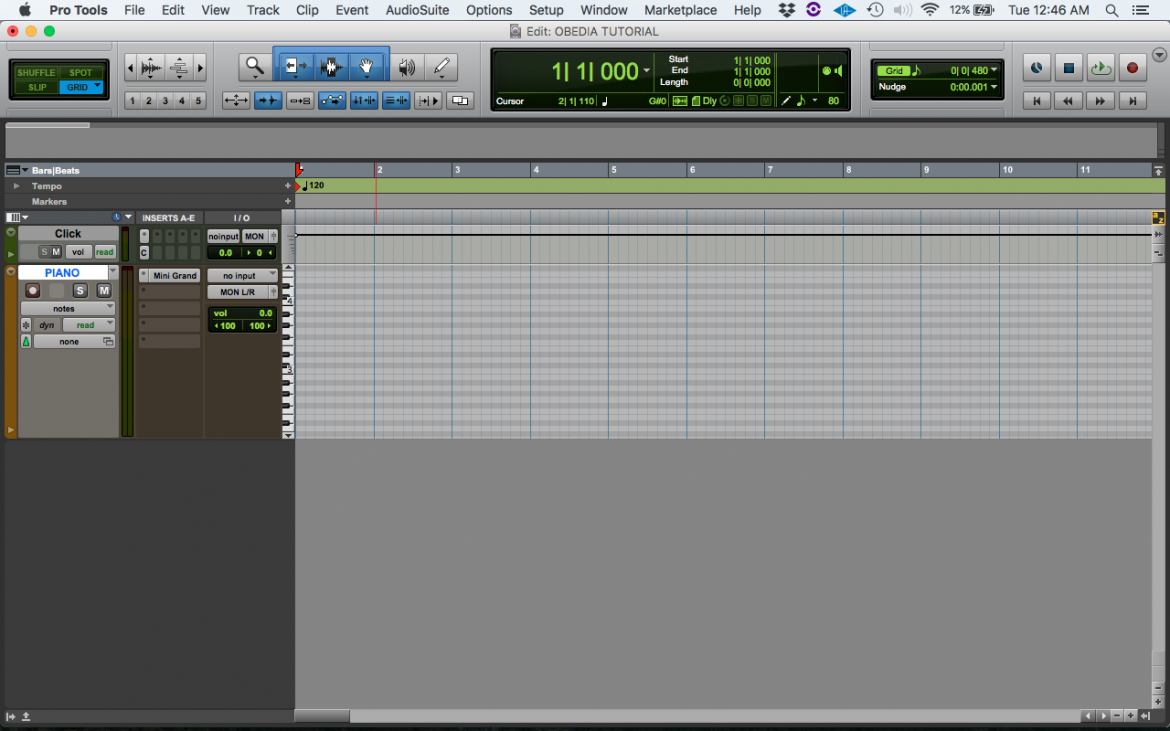Image resolution: width=1170 pixels, height=731 pixels.
Task: Activate the Grabber tool
Action: (367, 67)
